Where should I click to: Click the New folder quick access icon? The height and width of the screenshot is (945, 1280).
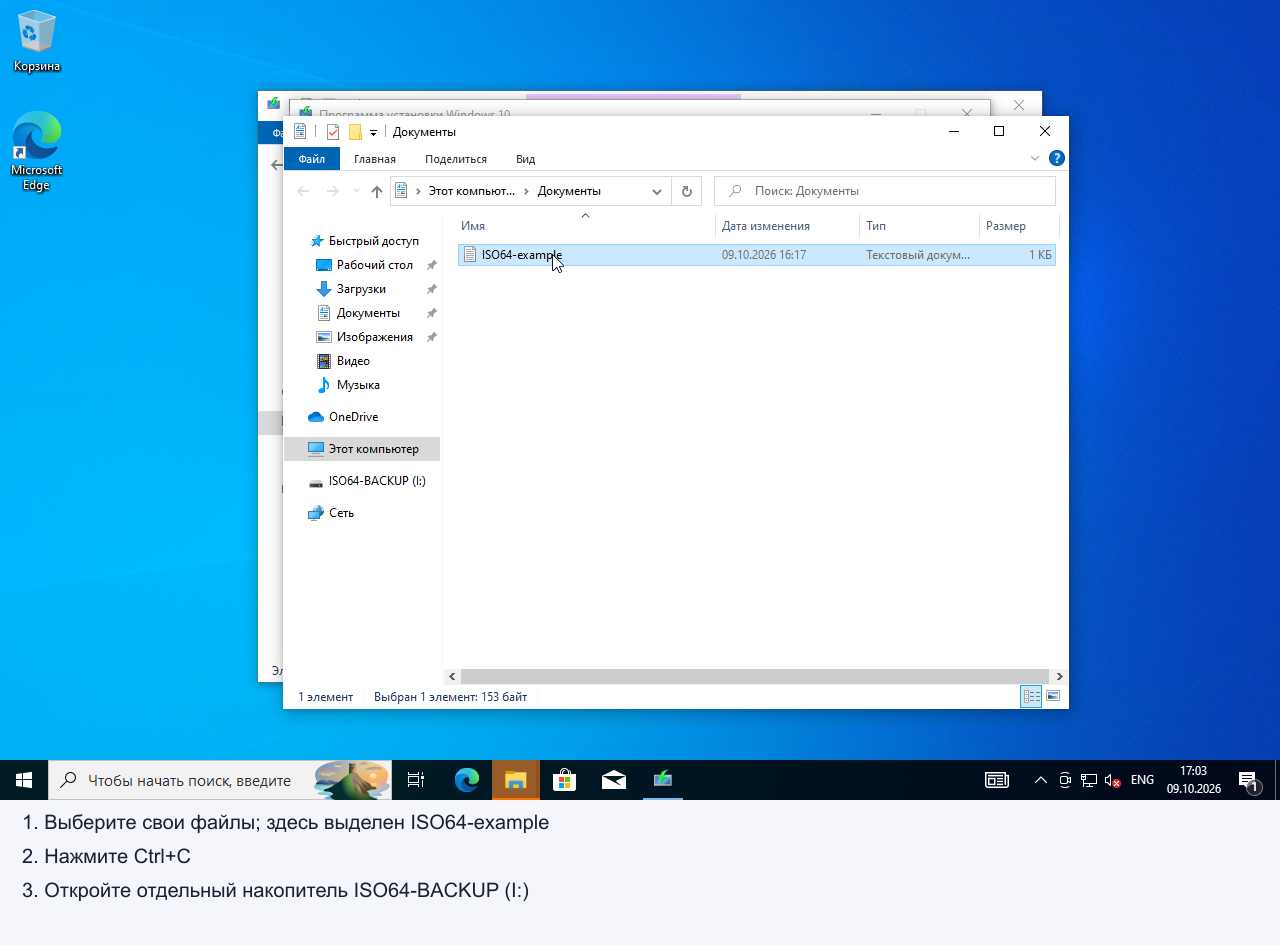(x=355, y=132)
